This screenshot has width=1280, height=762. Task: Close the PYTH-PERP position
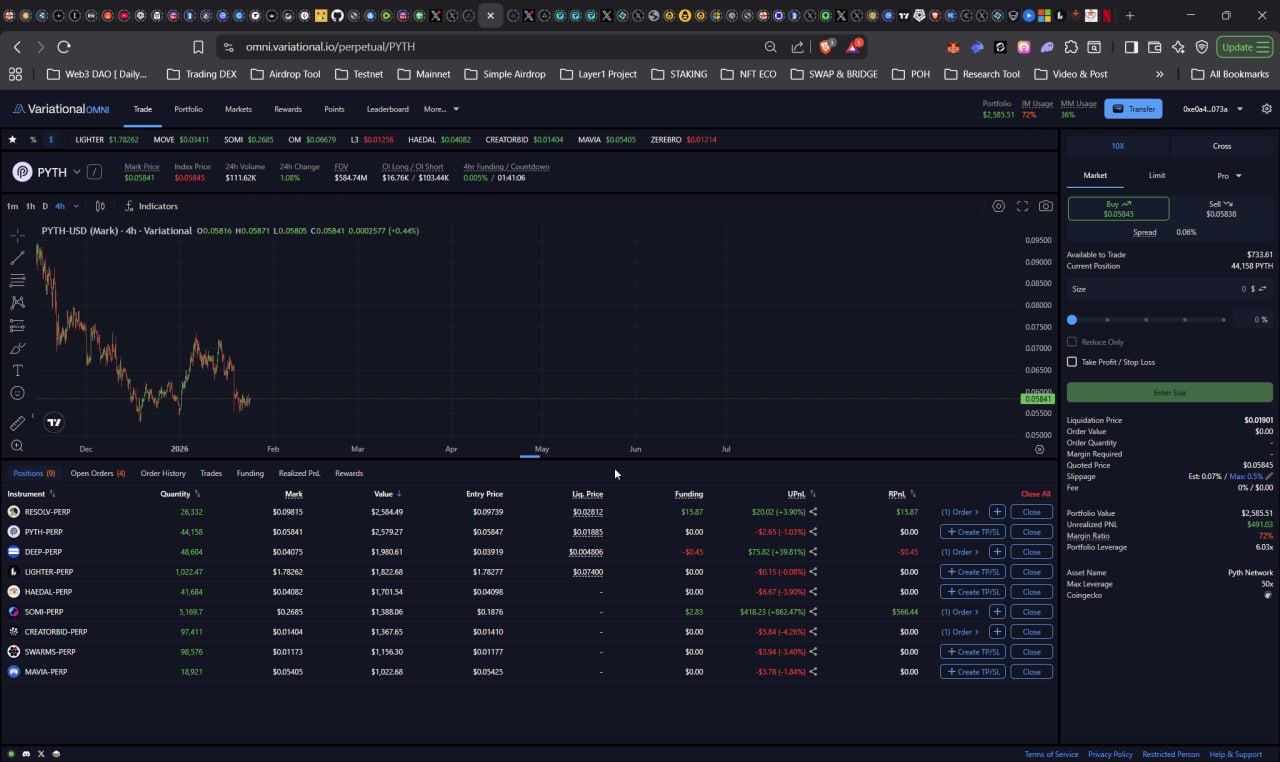coord(1031,532)
